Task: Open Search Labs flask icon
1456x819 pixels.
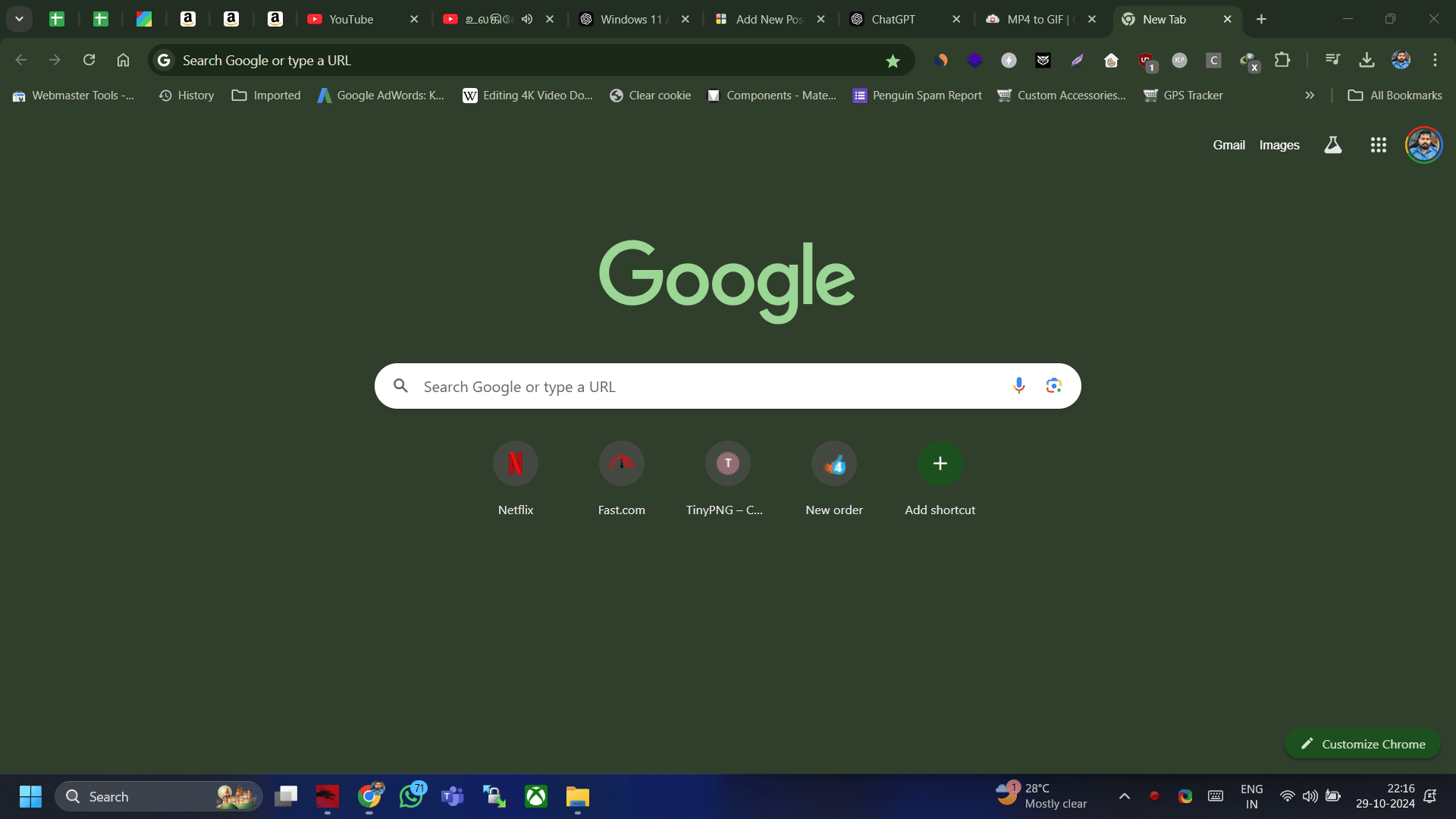Action: click(x=1332, y=145)
